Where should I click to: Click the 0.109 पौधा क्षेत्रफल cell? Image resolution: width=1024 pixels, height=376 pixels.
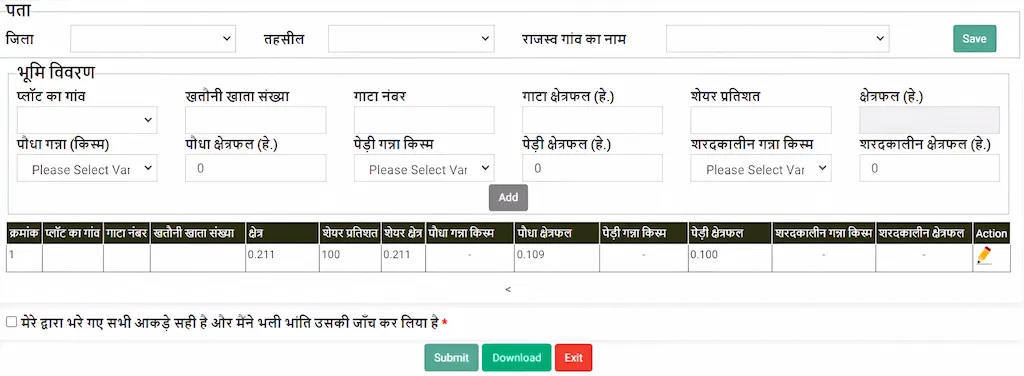(x=556, y=258)
